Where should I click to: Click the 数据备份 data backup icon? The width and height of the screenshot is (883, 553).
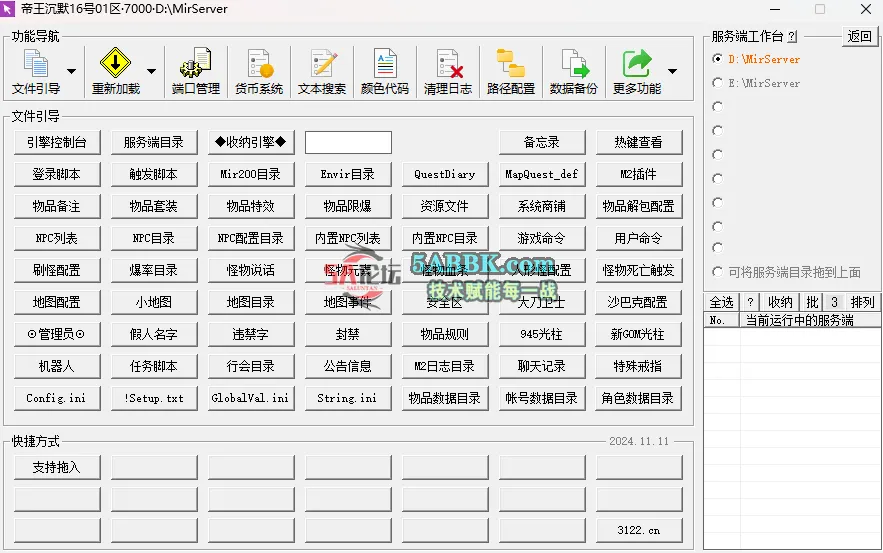pos(574,71)
